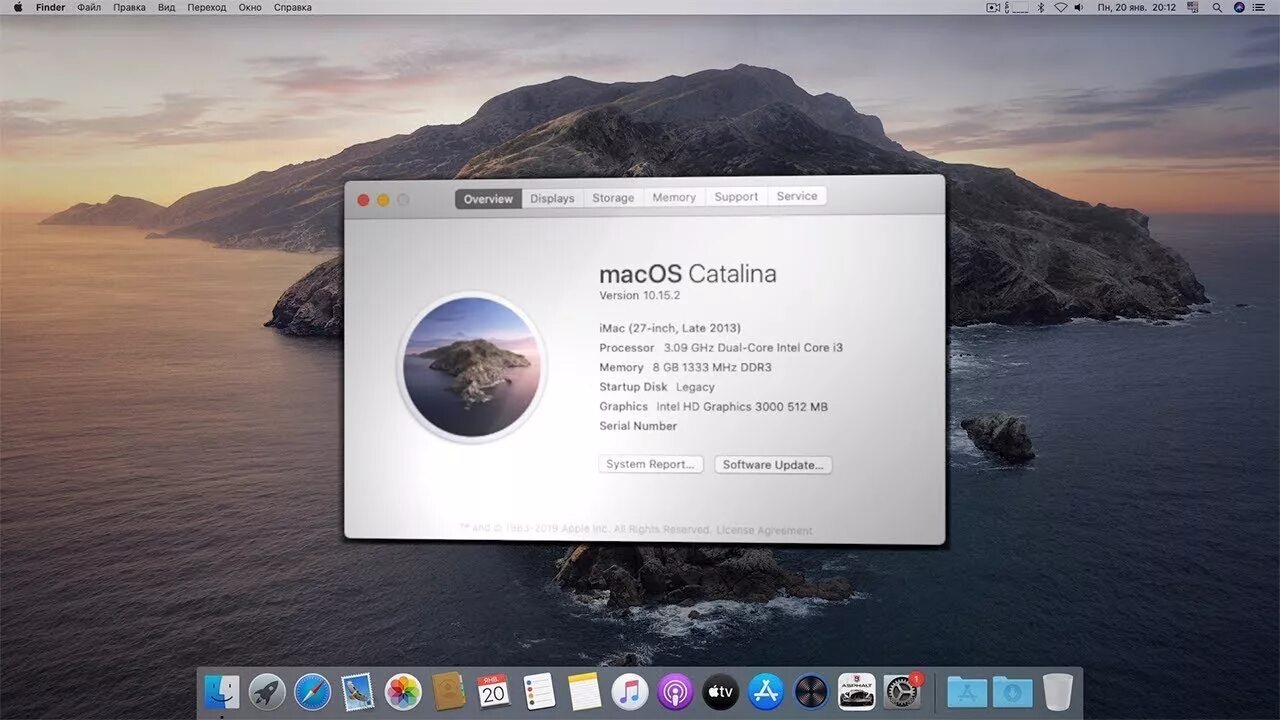Open System Preferences with update badge

click(x=902, y=692)
